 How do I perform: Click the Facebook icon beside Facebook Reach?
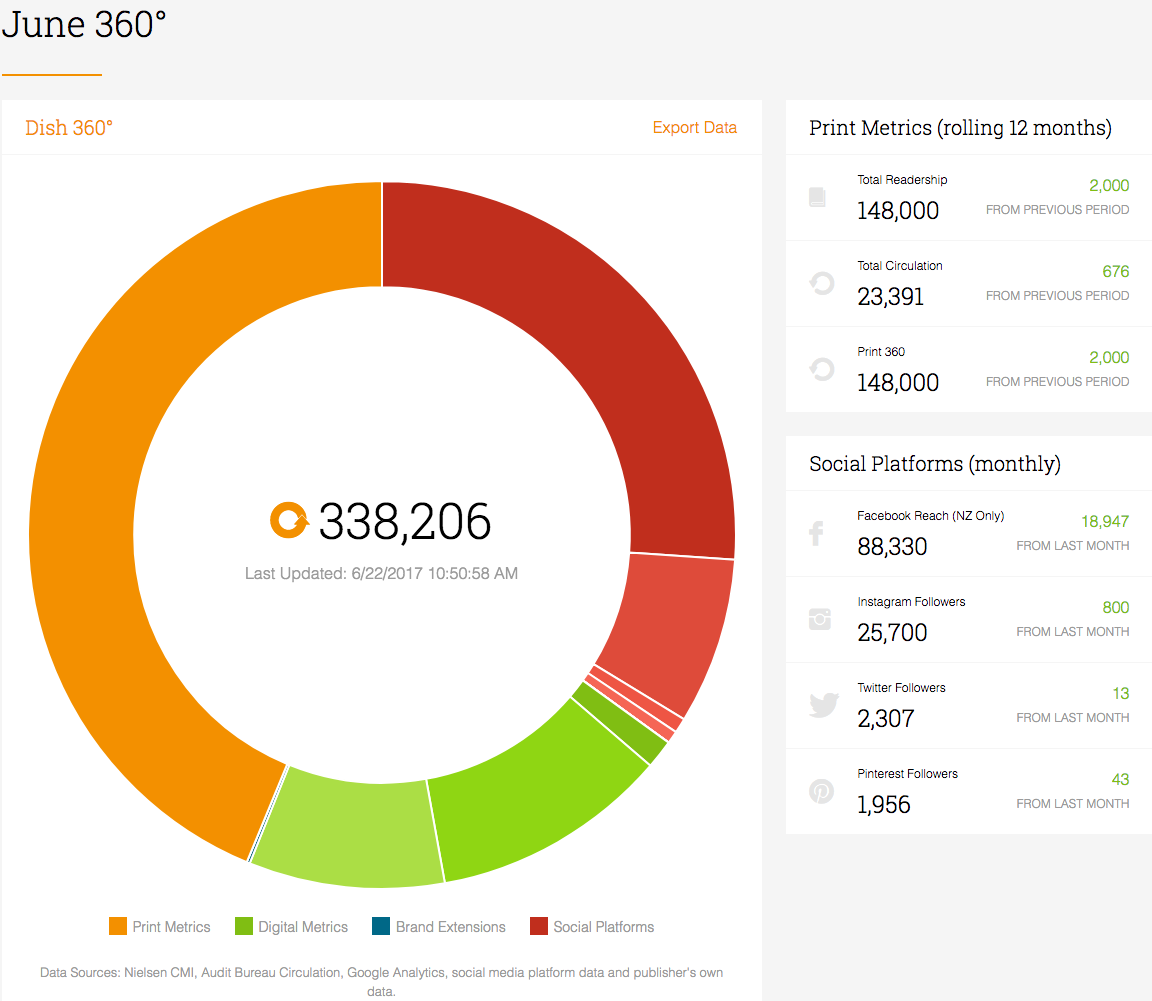click(x=816, y=534)
